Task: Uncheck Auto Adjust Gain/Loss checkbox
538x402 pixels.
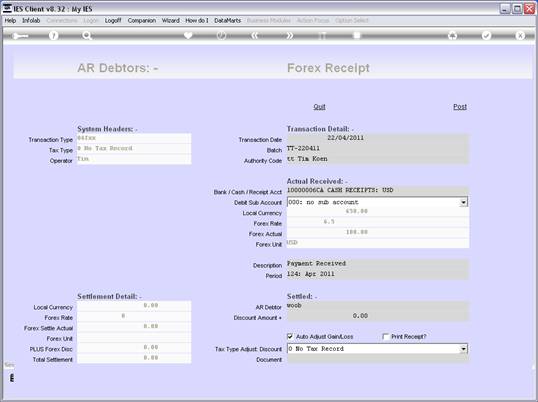Action: [x=290, y=336]
